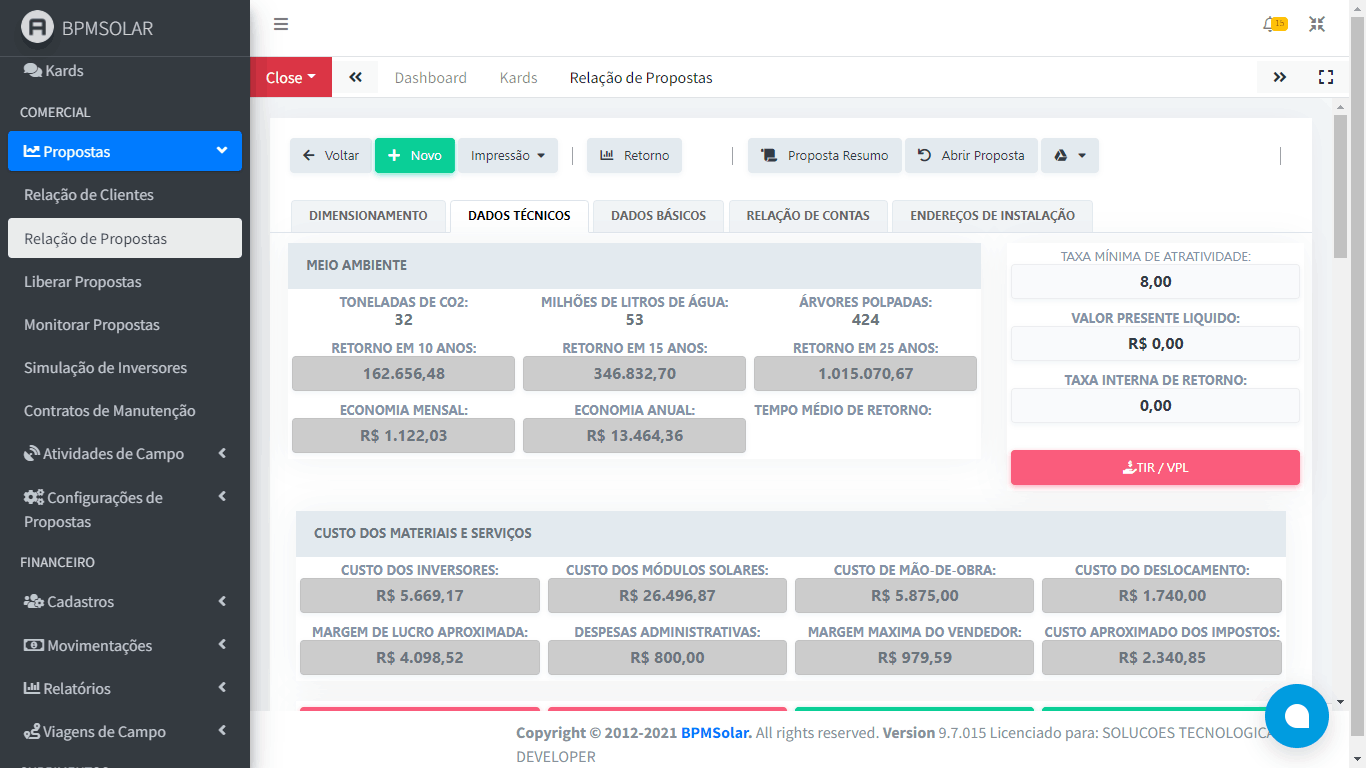
Task: Click the compress screen arrows icon
Action: tap(1317, 25)
